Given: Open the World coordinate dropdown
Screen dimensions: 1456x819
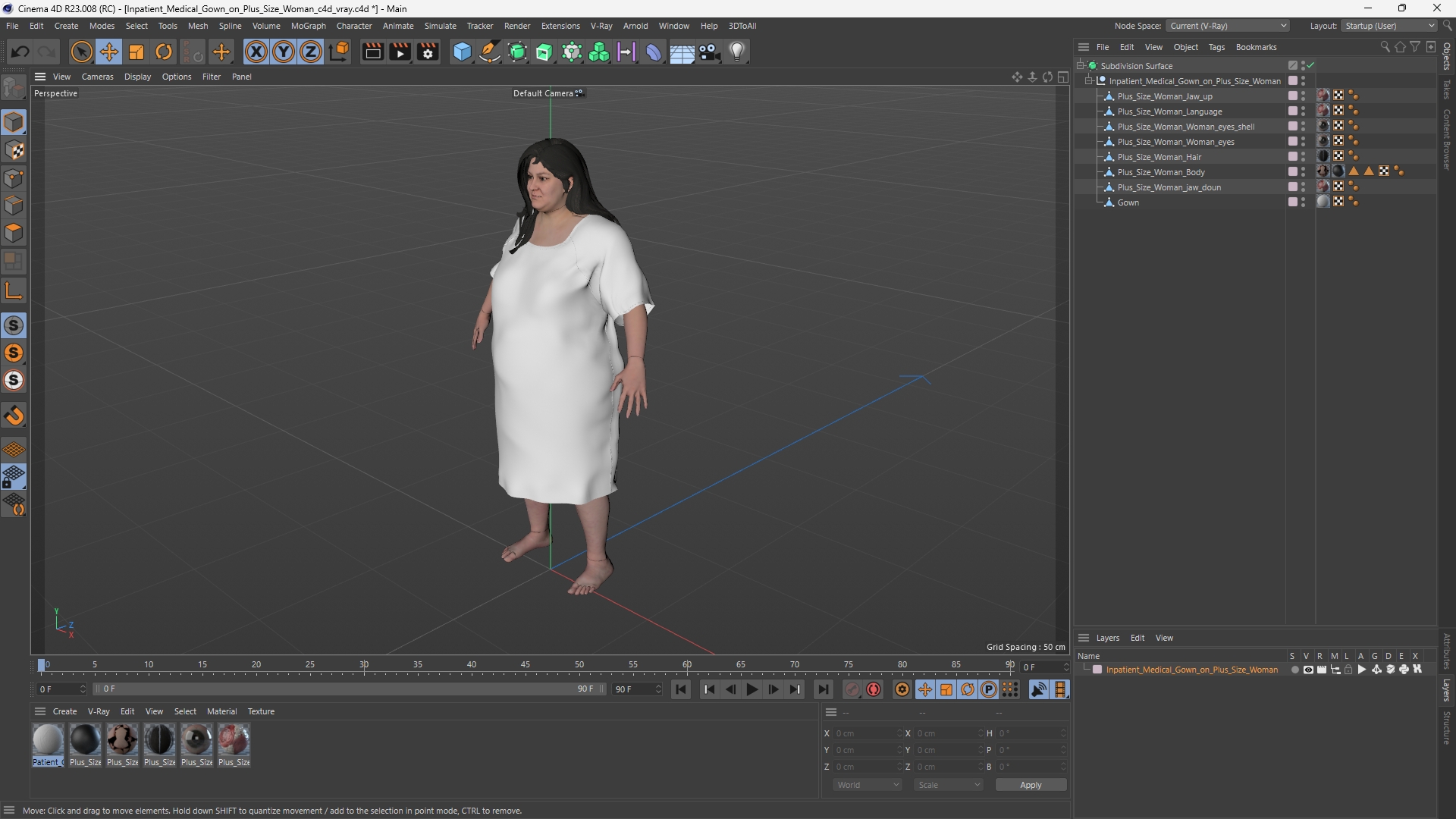Looking at the screenshot, I should click(x=867, y=785).
